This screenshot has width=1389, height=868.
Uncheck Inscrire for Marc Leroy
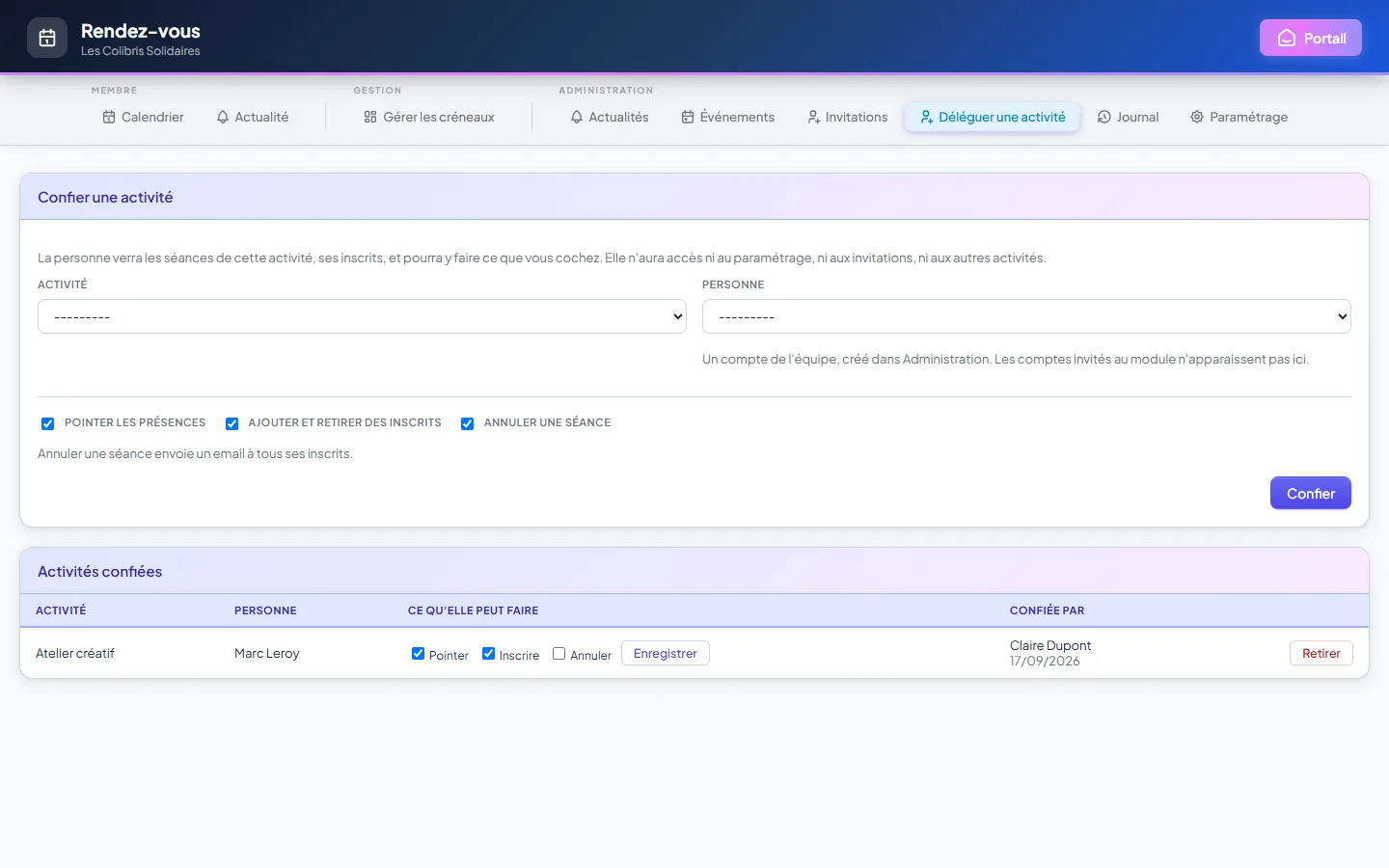[x=488, y=654]
